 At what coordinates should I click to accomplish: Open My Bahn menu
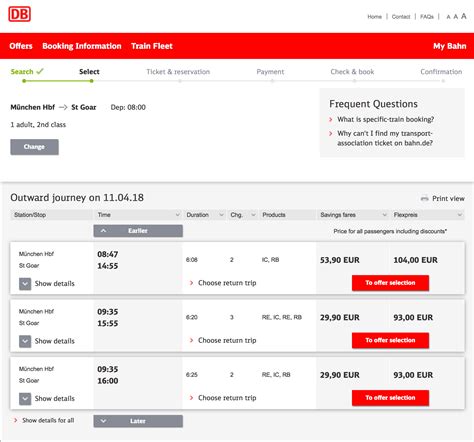(450, 46)
